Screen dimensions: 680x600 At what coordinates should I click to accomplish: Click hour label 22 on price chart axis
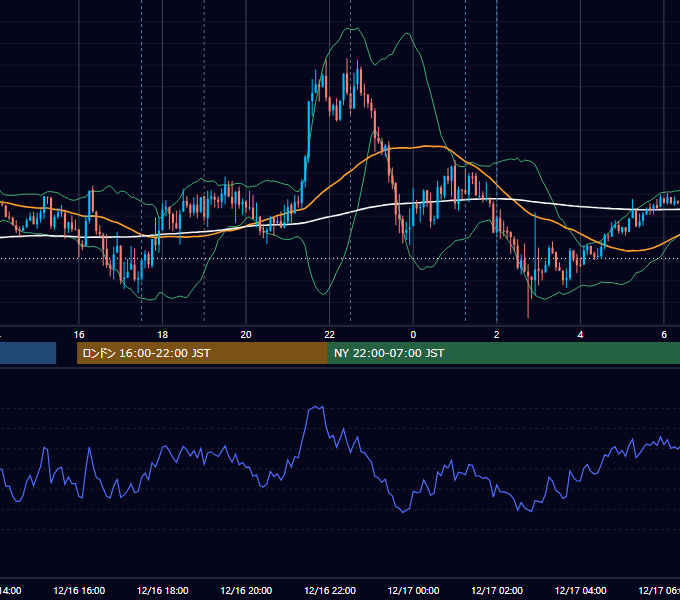pyautogui.click(x=330, y=335)
